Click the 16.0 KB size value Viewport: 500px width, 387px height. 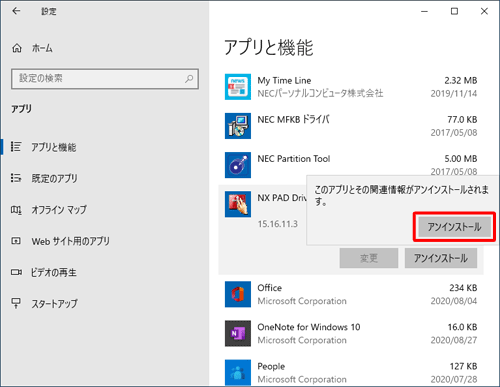point(462,327)
